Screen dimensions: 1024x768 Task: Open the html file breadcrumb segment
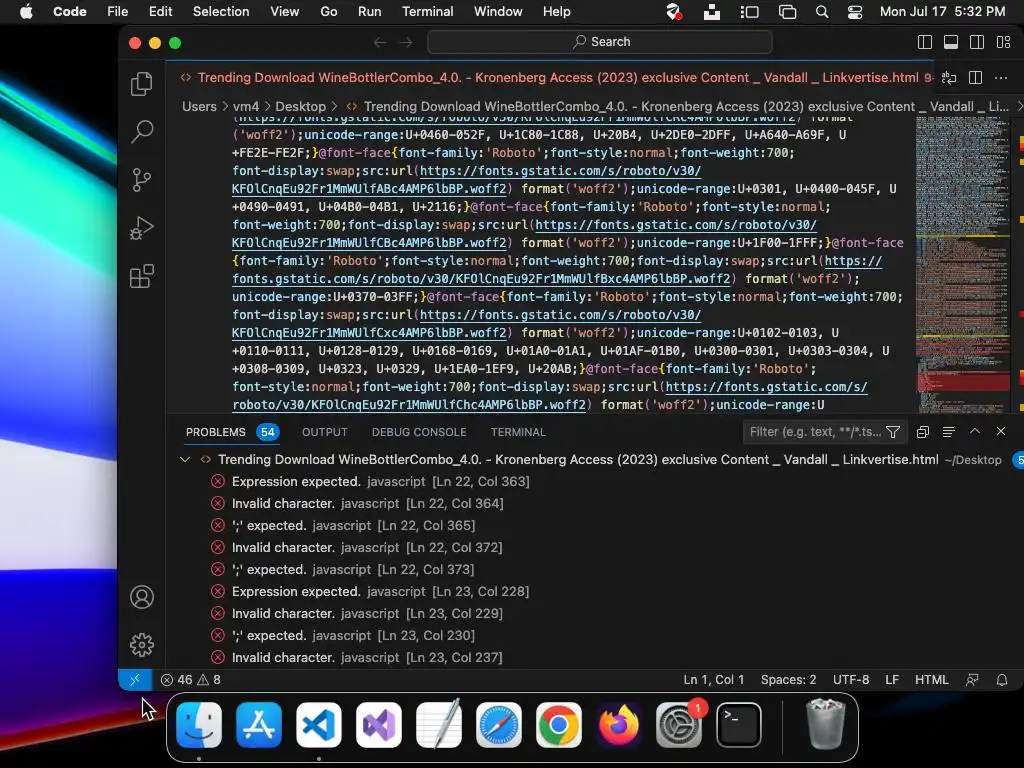coord(677,106)
